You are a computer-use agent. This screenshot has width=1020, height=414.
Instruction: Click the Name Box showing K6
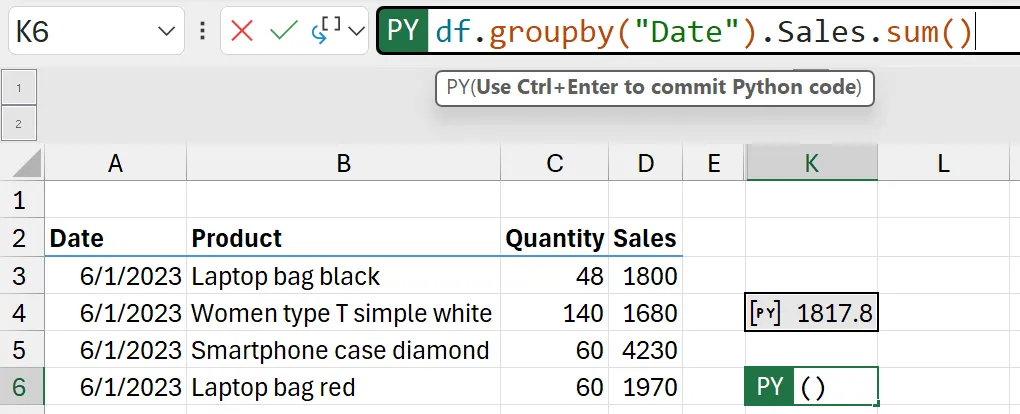click(x=80, y=31)
